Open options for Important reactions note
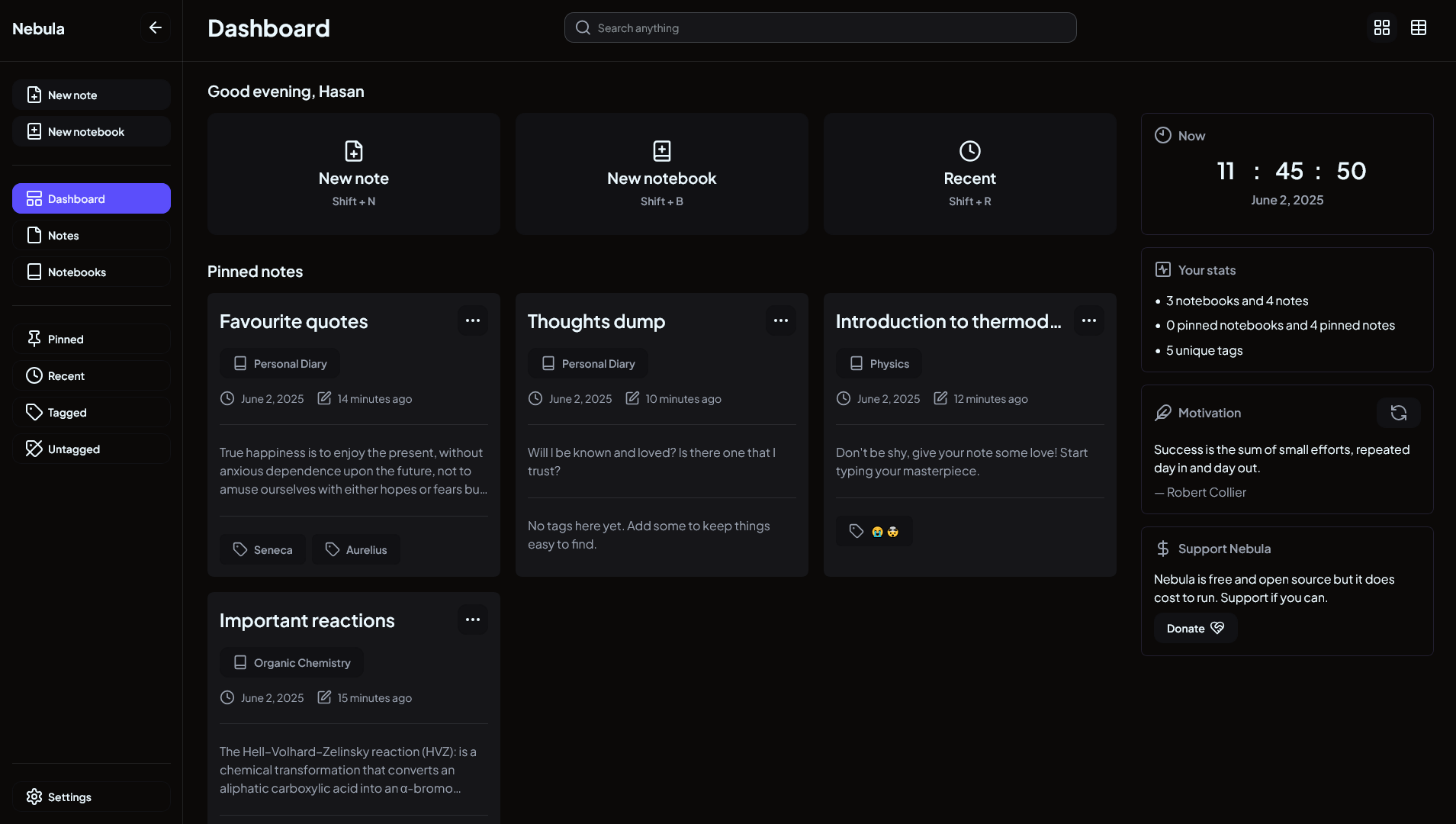1456x824 pixels. click(472, 620)
